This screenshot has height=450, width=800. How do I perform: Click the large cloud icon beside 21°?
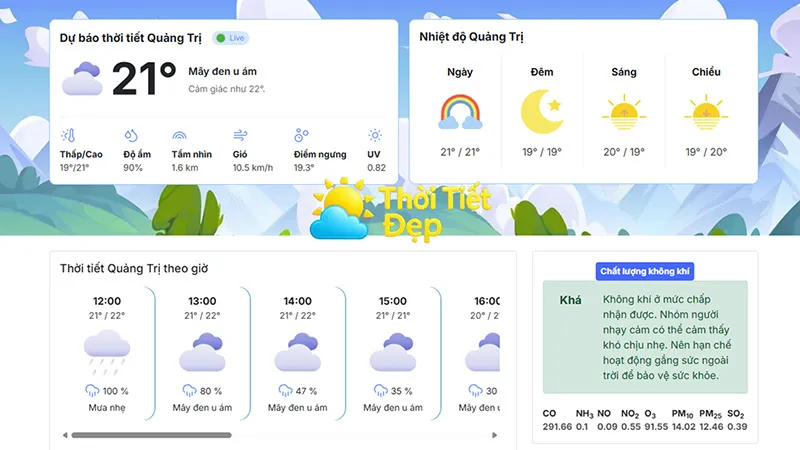tap(82, 78)
